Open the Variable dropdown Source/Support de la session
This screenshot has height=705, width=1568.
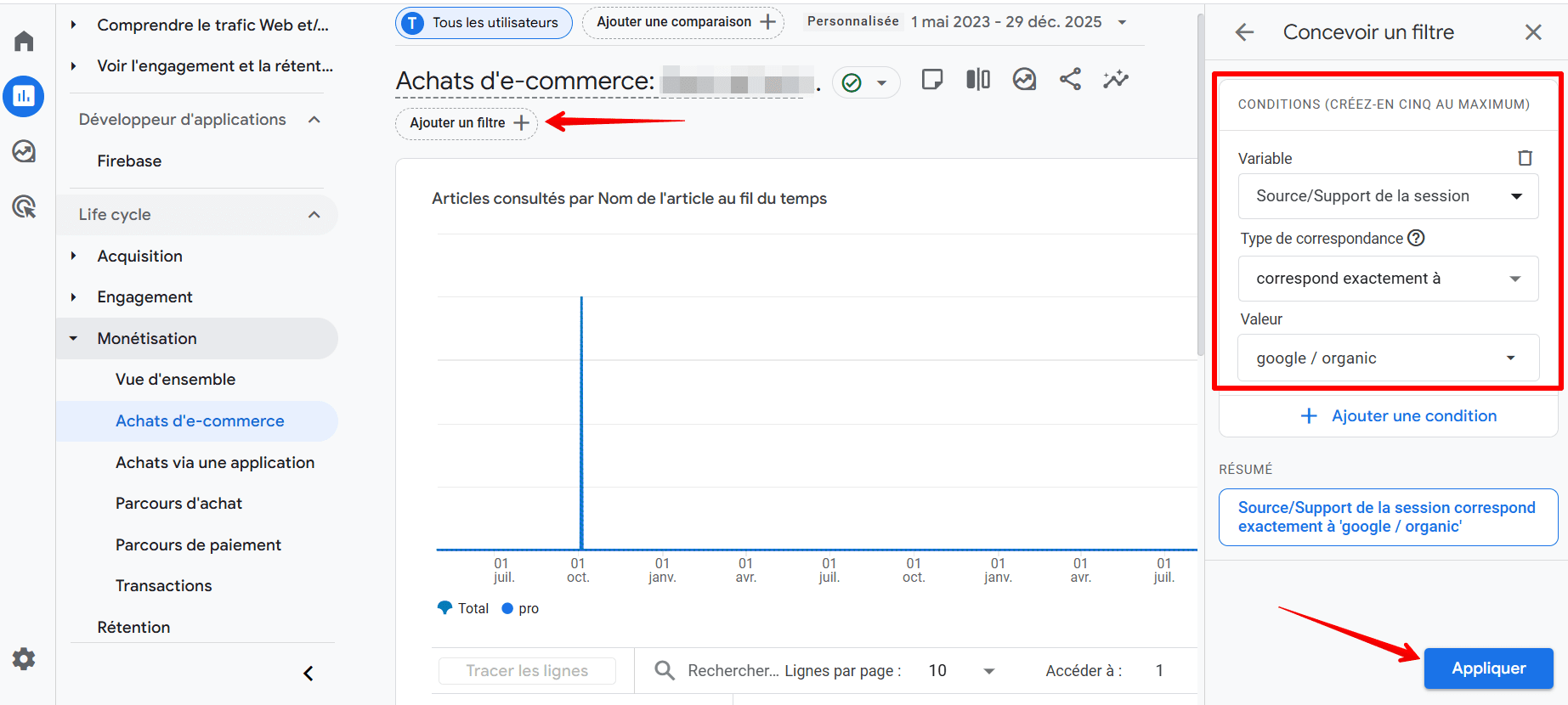tap(1387, 196)
